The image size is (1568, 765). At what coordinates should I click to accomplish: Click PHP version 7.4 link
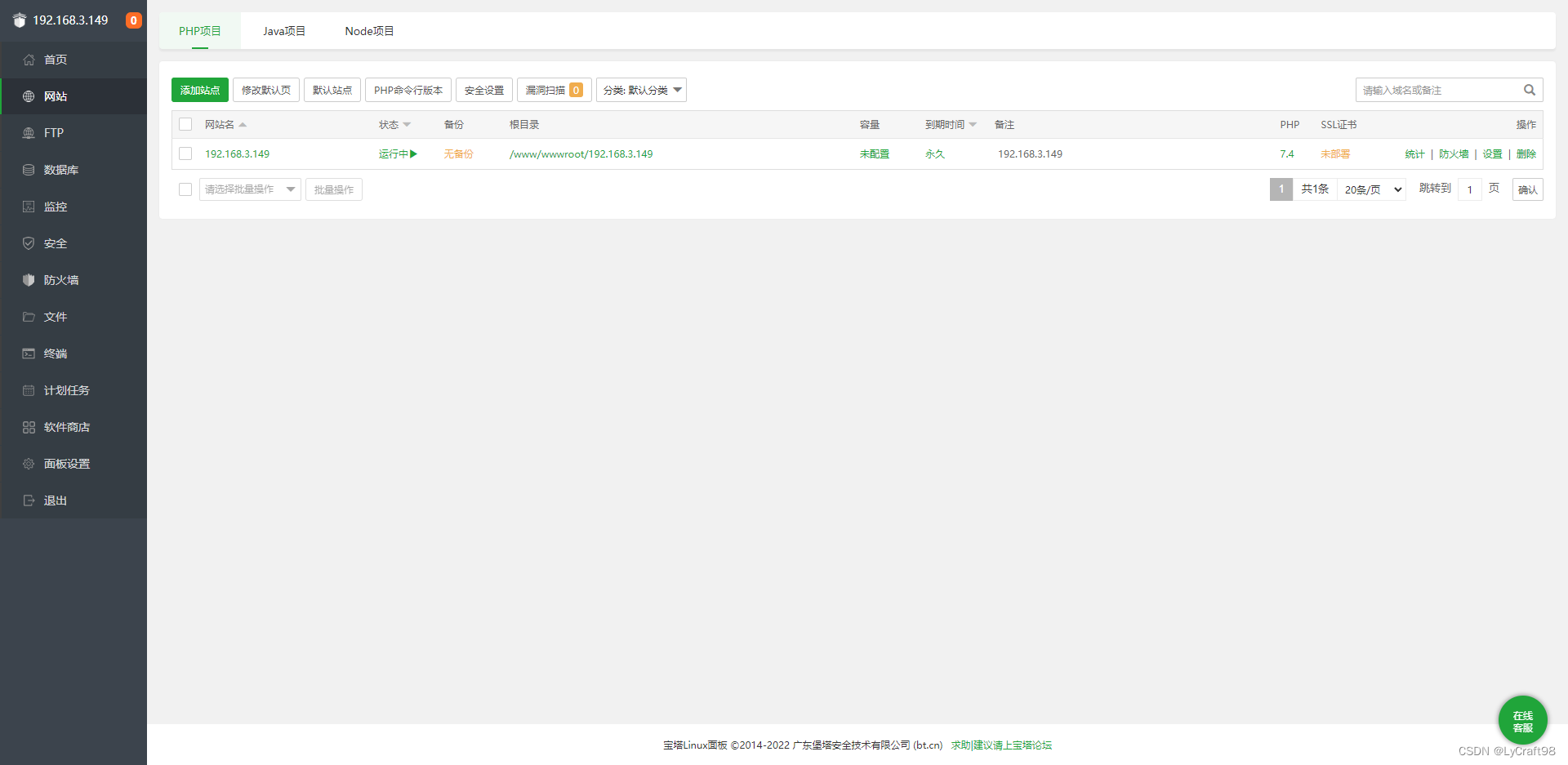click(1287, 153)
